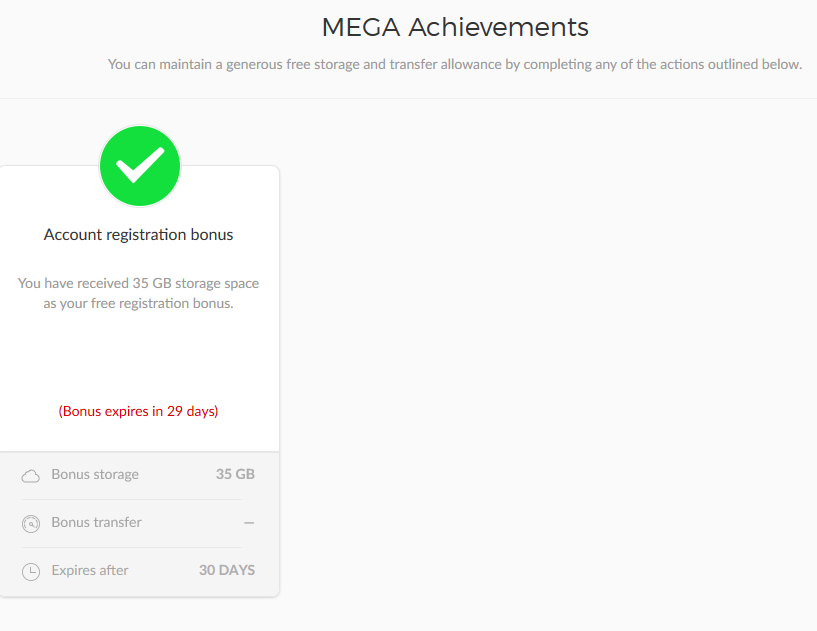Screen dimensions: 817x631
Task: Select the Bonus storage label
Action: pyautogui.click(x=95, y=474)
